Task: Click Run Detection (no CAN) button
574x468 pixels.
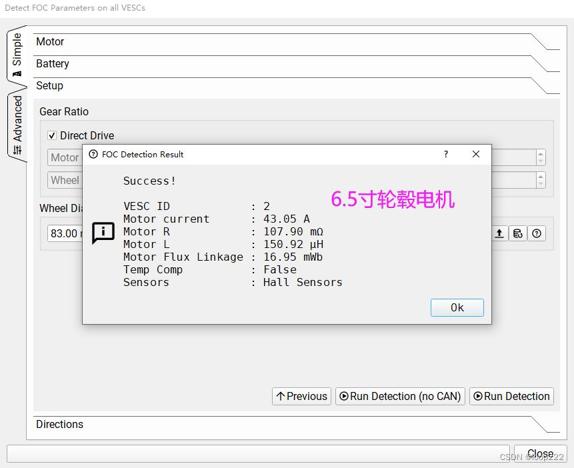Action: coord(400,396)
